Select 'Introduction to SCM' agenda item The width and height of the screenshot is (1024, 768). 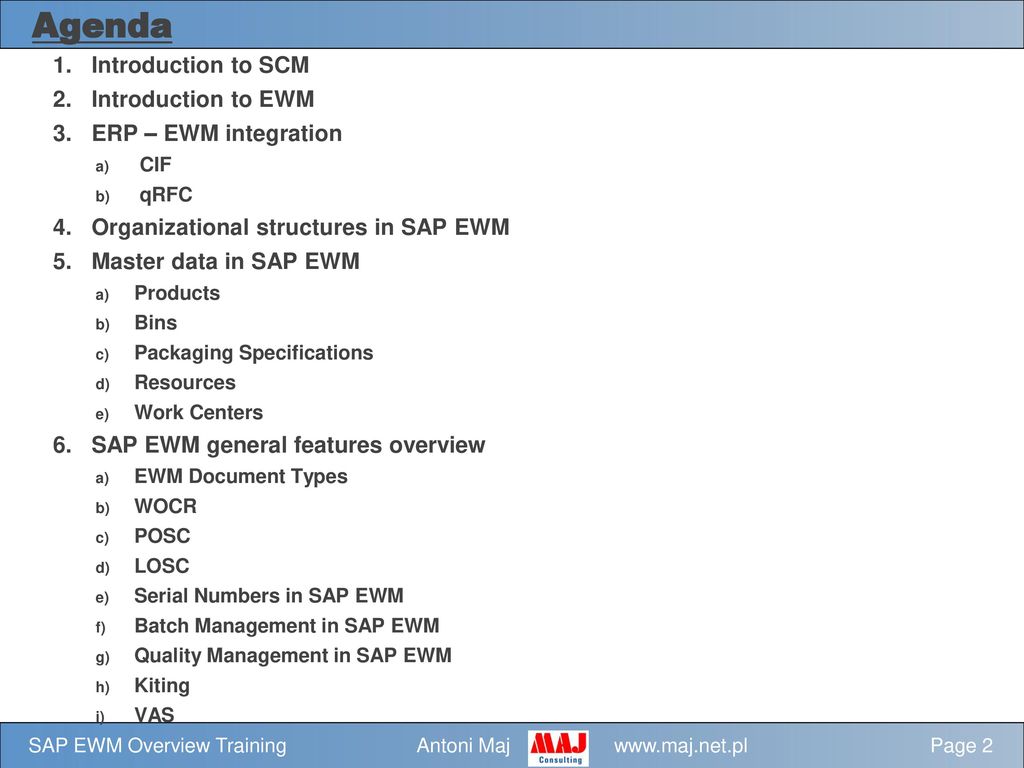tap(200, 65)
